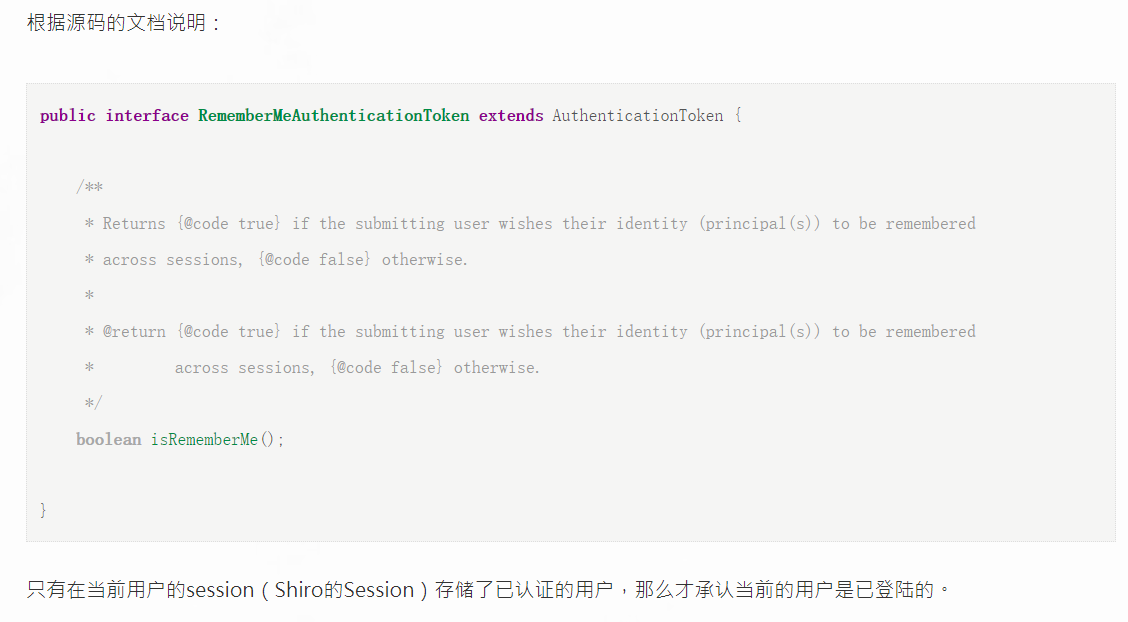Click the indented 'across sessions' second line
The height and width of the screenshot is (622, 1128).
357,367
